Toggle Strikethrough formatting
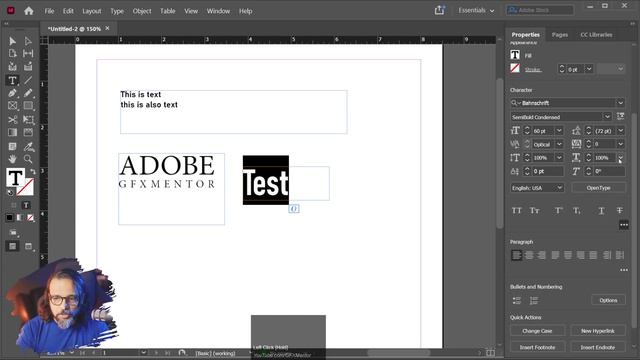The height and width of the screenshot is (360, 640). 620,211
